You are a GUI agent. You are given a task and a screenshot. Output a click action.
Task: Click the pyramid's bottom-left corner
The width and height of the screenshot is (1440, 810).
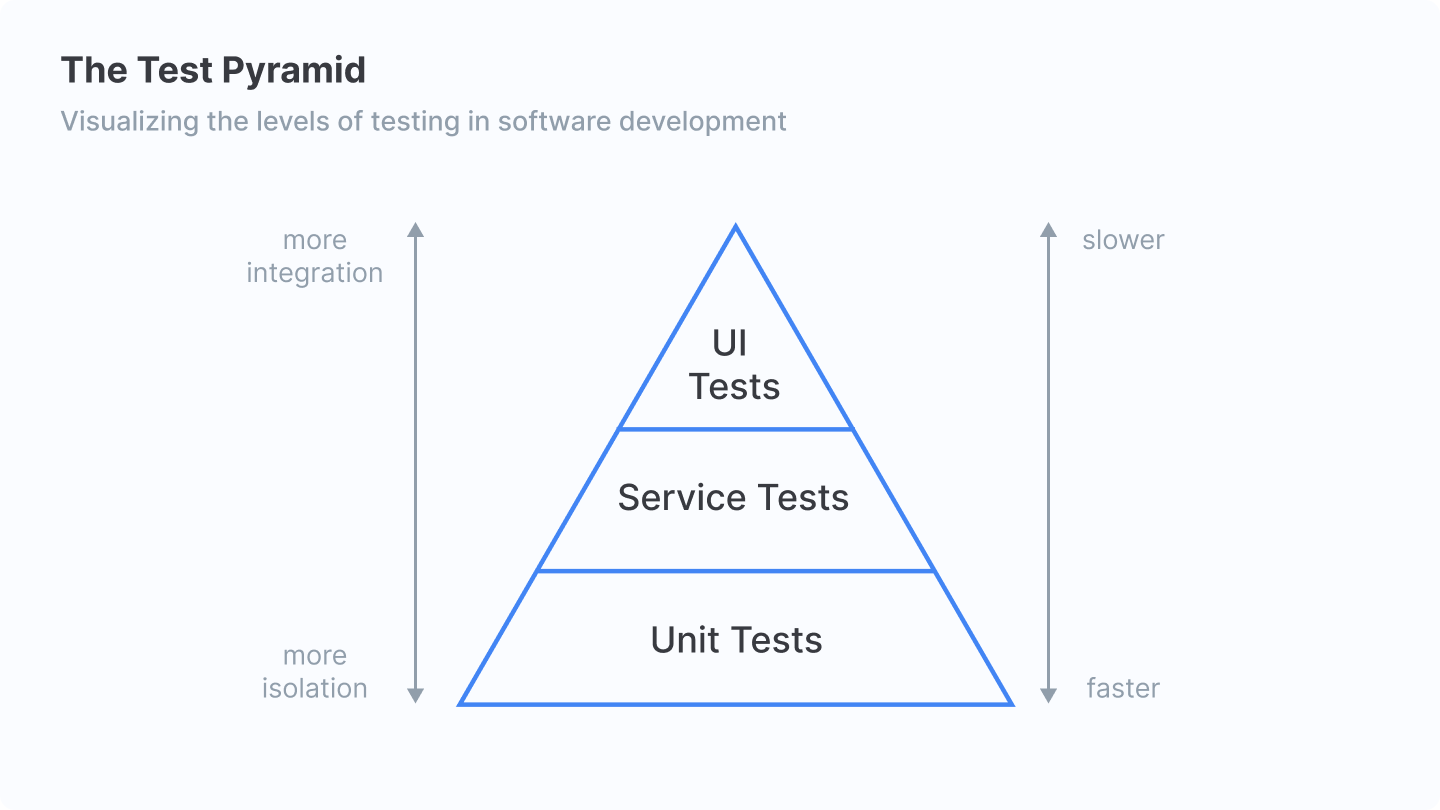coord(461,704)
